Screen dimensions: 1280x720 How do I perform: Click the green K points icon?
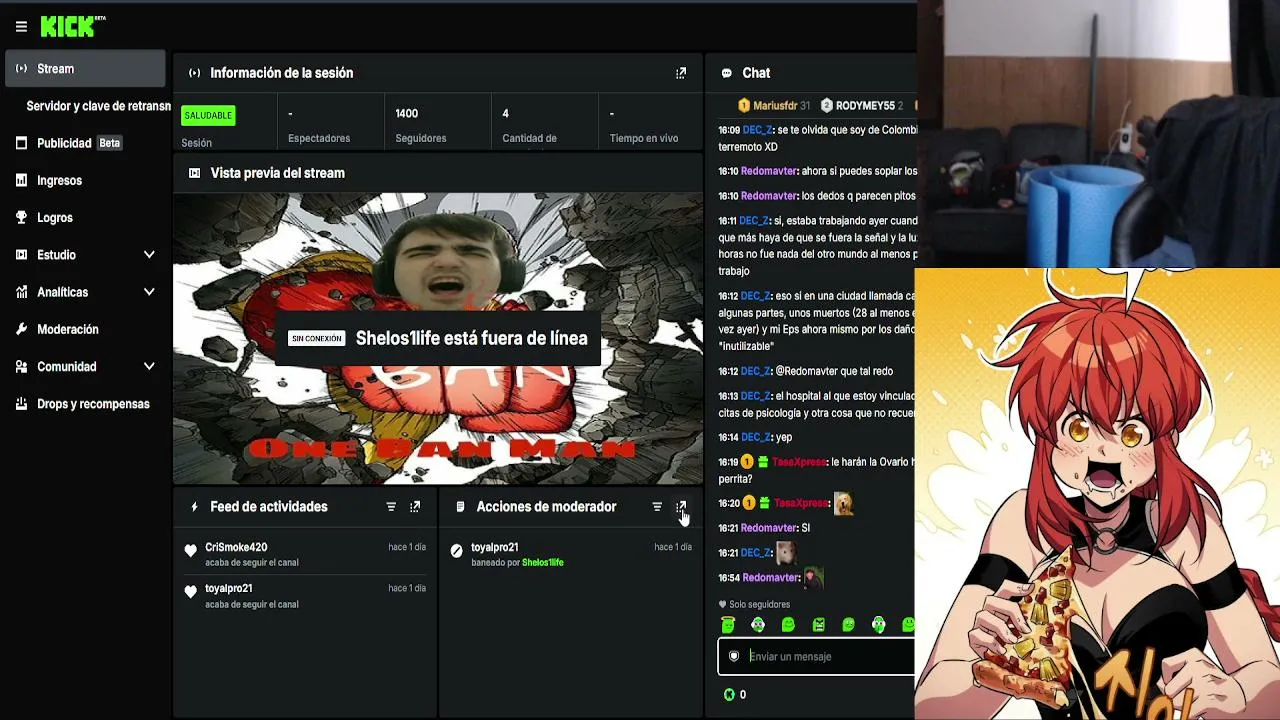tap(729, 694)
